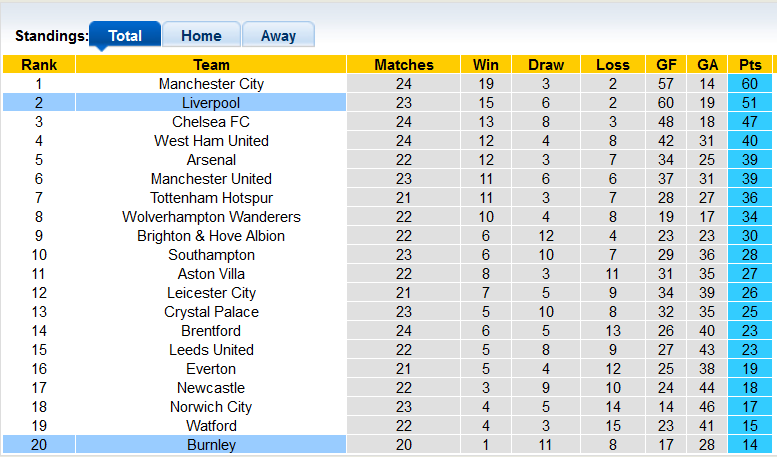Open the Tottenham Hotspur team link

(x=211, y=198)
